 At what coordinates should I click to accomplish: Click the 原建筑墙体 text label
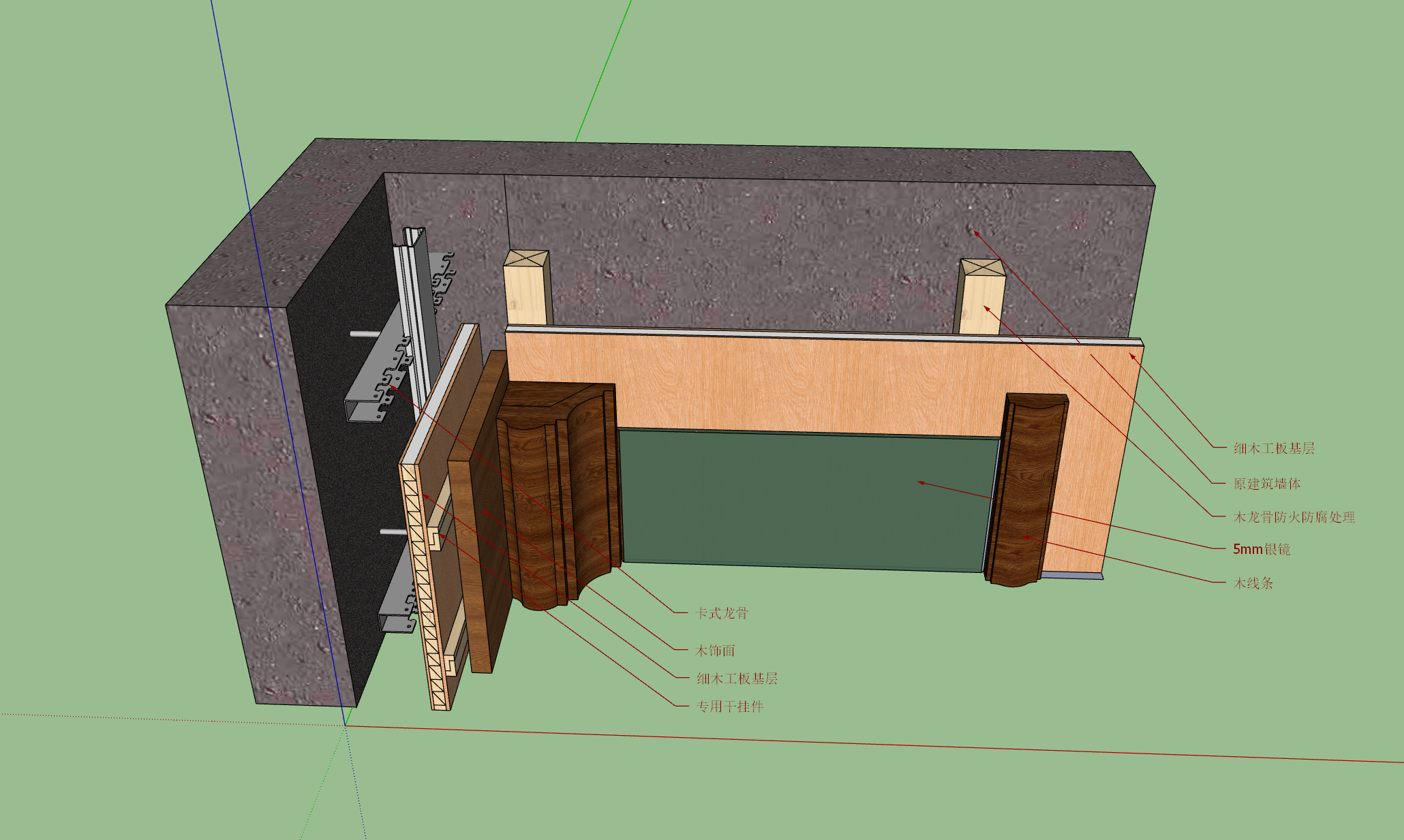[1267, 484]
